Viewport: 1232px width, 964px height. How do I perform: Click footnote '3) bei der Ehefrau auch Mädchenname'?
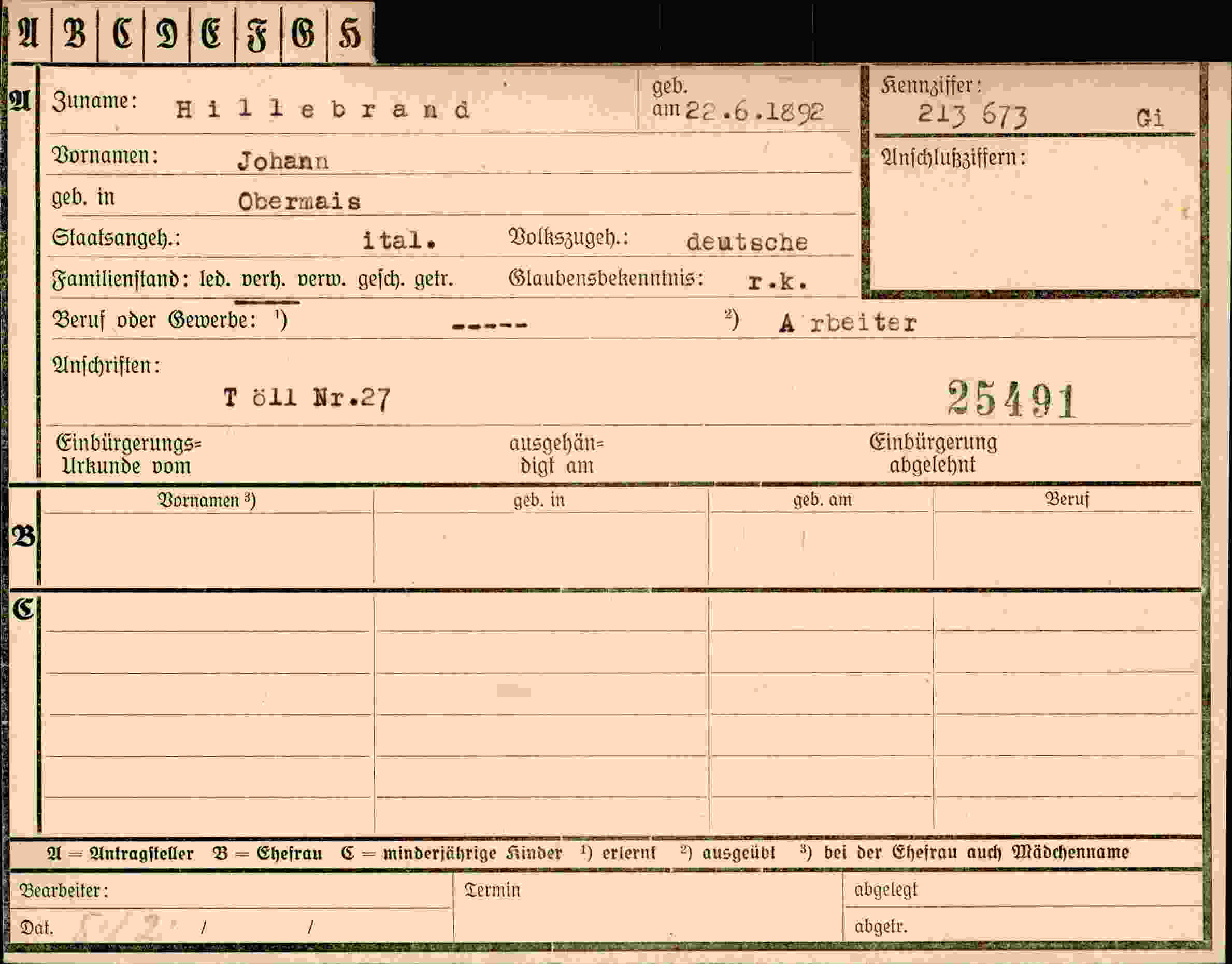click(965, 852)
